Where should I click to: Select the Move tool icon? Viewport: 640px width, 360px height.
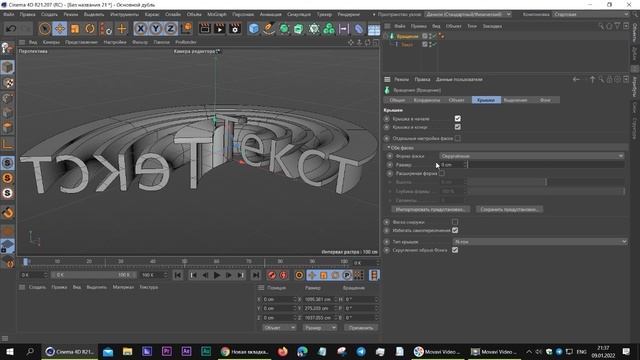(x=60, y=29)
